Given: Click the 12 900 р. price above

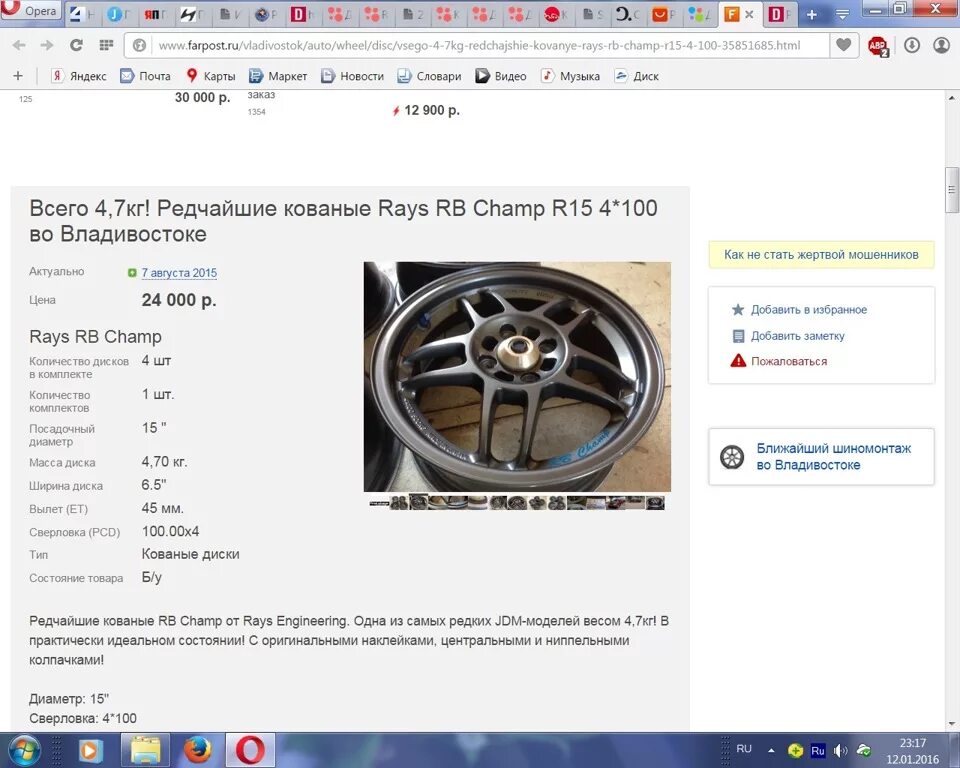Looking at the screenshot, I should pyautogui.click(x=432, y=110).
